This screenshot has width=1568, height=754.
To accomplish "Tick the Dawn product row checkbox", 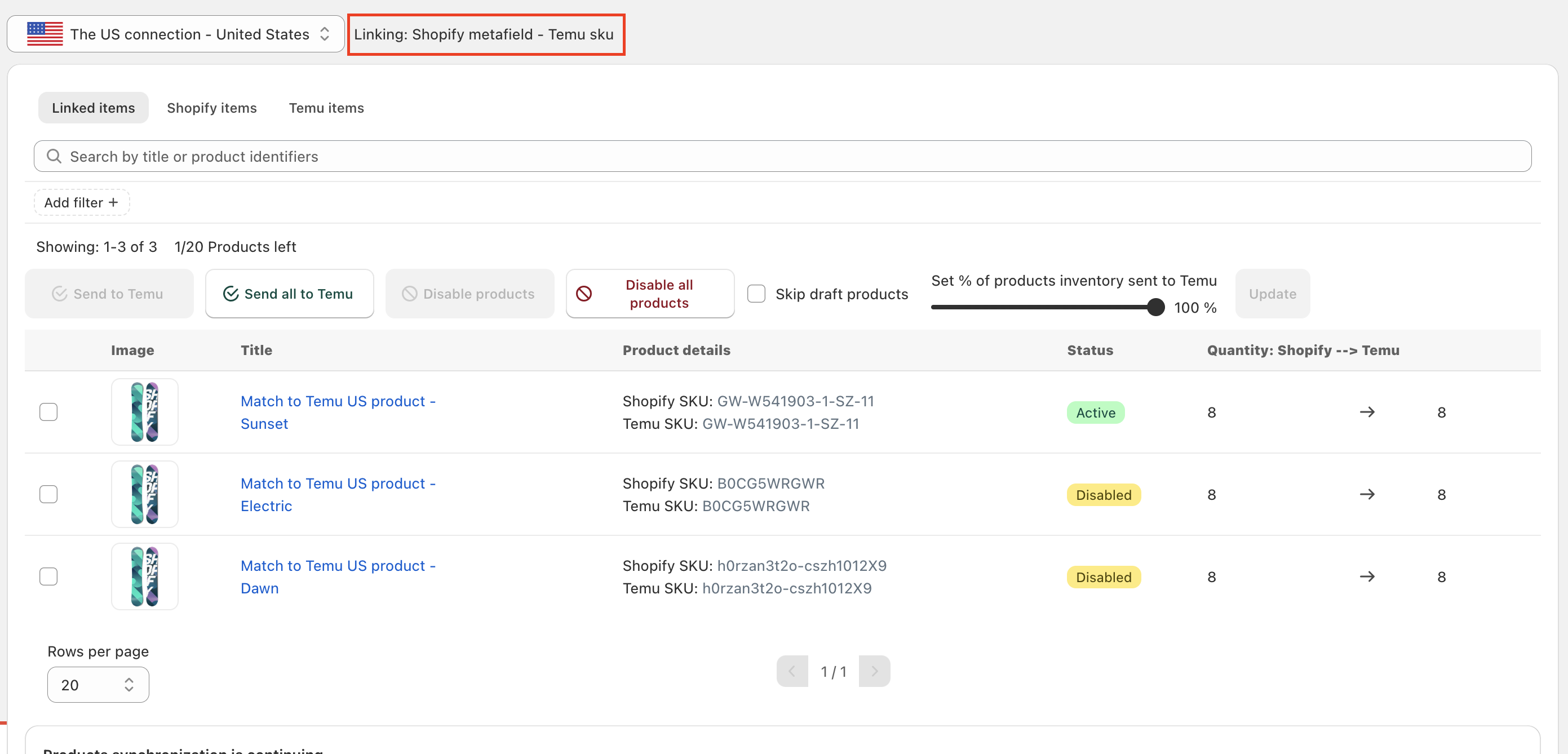I will click(x=48, y=576).
